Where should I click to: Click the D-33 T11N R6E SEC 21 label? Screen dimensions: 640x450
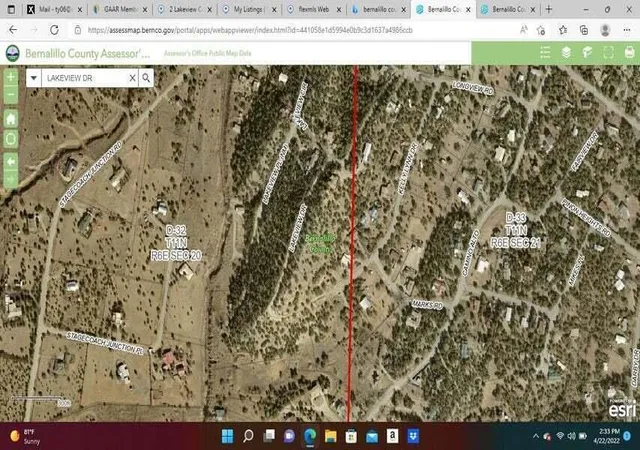tap(516, 230)
